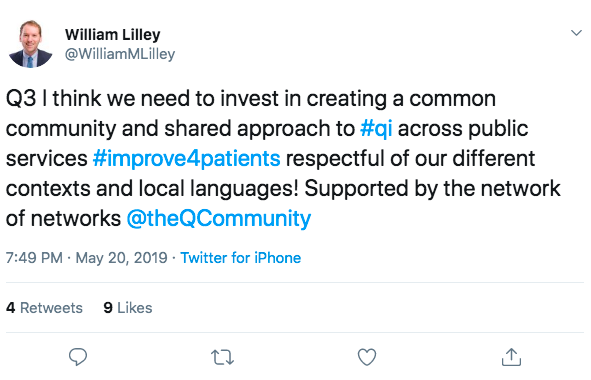Image resolution: width=591 pixels, height=380 pixels.
Task: Open the @theQCommunity mention
Action: (219, 218)
